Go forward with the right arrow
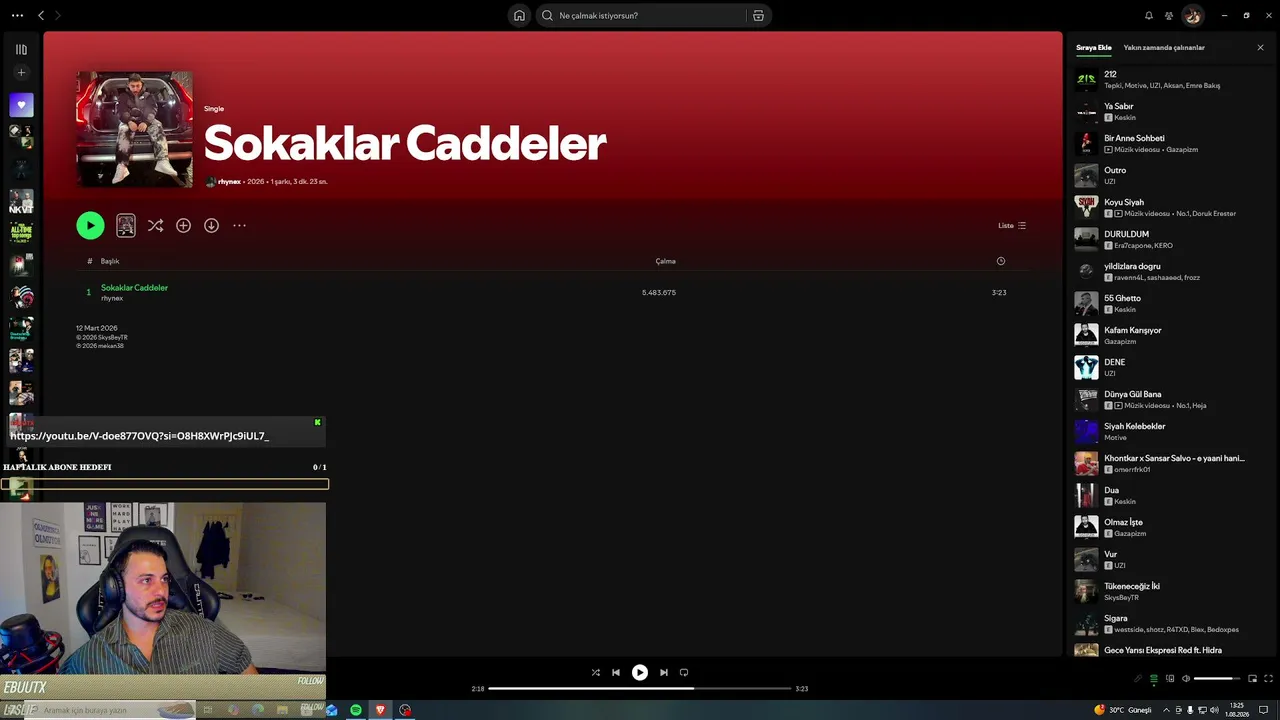 pyautogui.click(x=57, y=16)
